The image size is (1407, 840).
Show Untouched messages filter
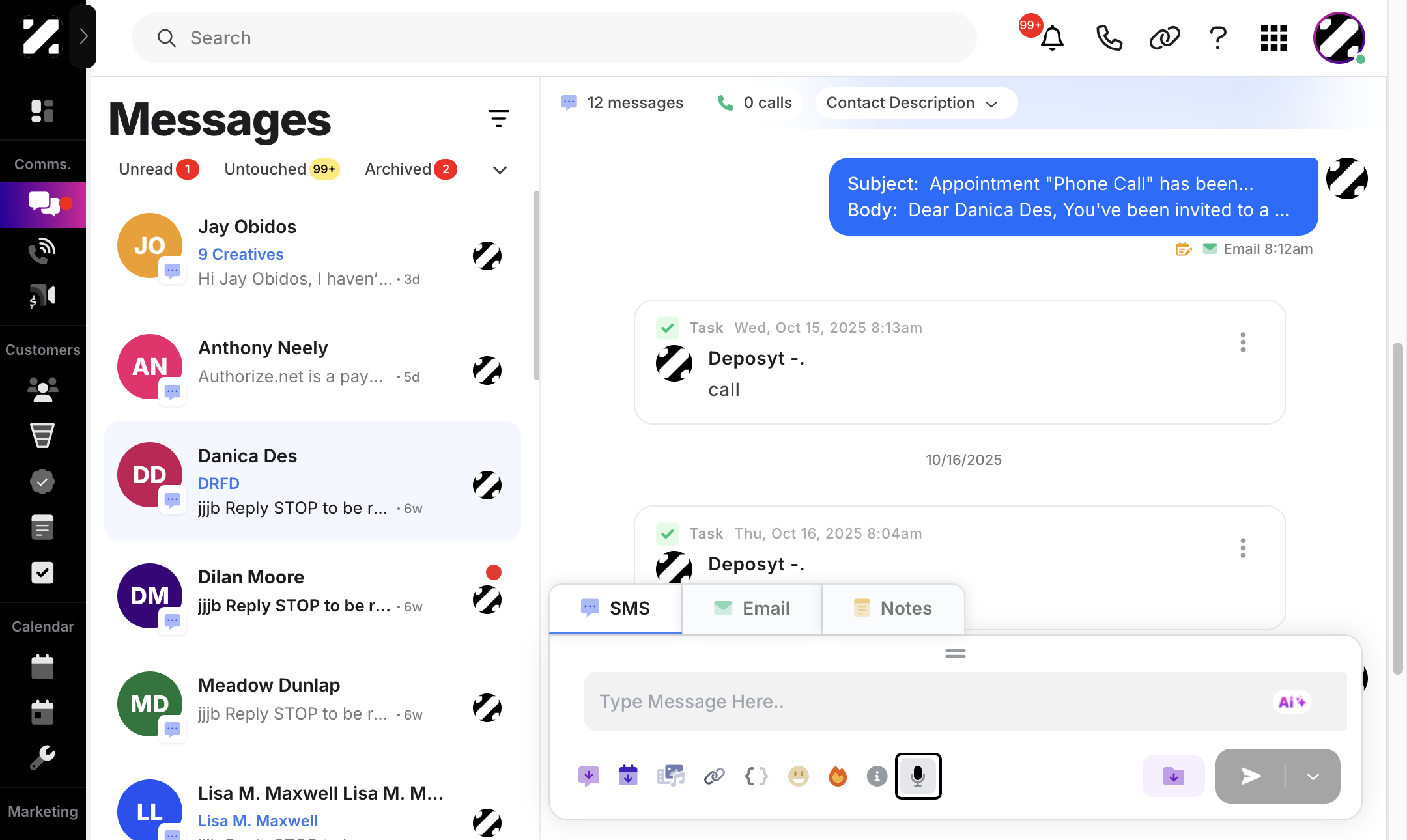281,169
